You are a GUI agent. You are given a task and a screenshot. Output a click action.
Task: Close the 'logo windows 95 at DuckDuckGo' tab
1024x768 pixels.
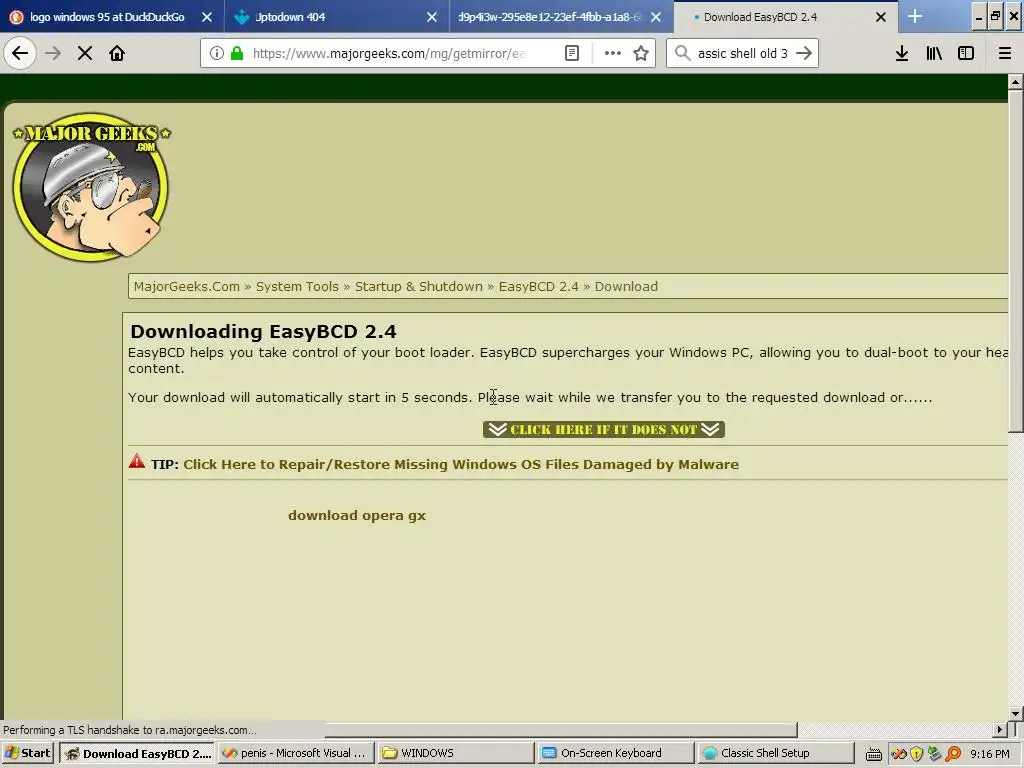[x=207, y=17]
